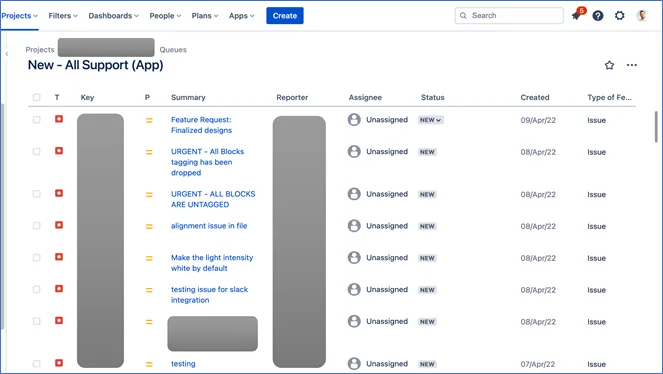Screen dimensions: 663x374
Task: Click assignee avatar in slack integration row
Action: pos(354,289)
